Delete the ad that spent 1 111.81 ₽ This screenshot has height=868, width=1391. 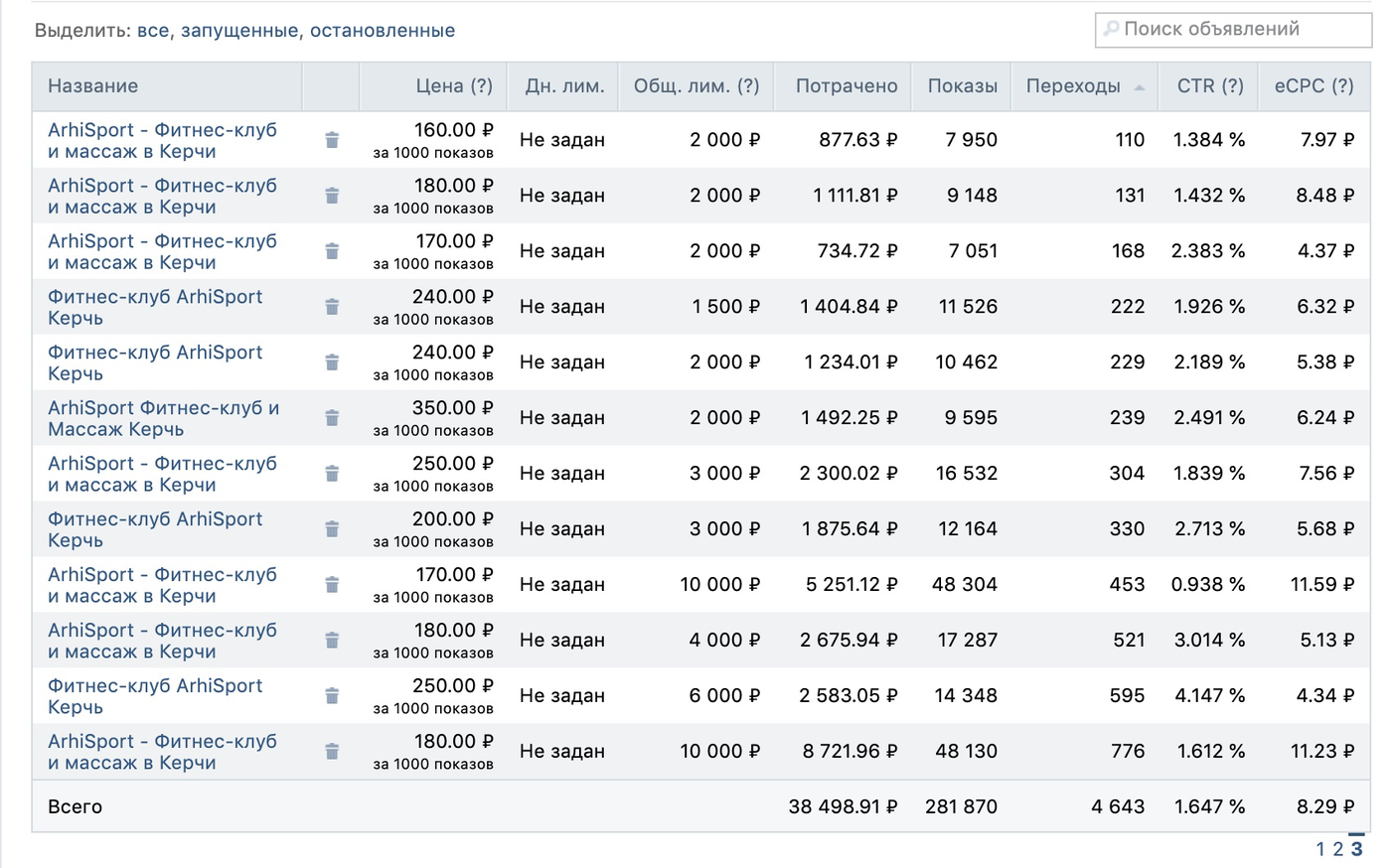pyautogui.click(x=332, y=196)
